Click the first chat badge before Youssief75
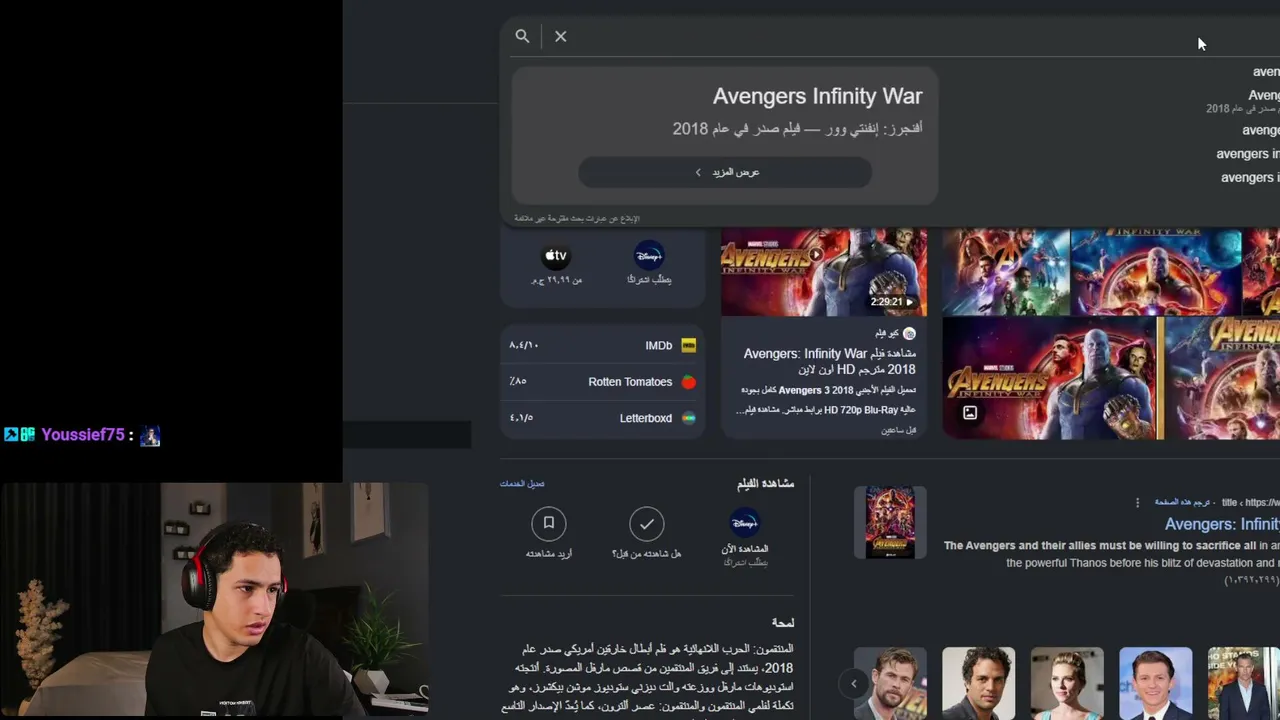 (11, 435)
